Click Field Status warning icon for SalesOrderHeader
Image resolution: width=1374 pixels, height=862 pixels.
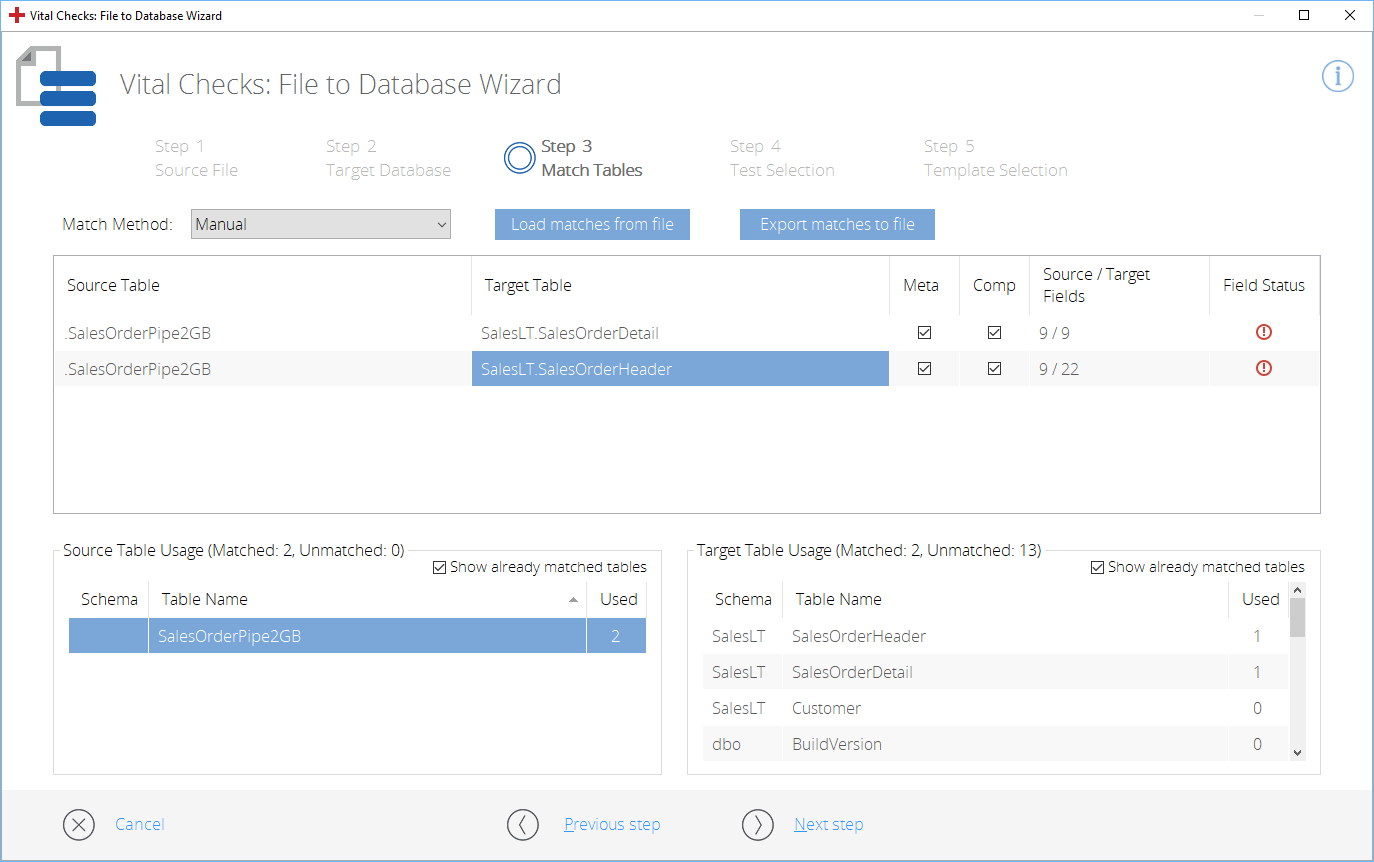[1263, 369]
